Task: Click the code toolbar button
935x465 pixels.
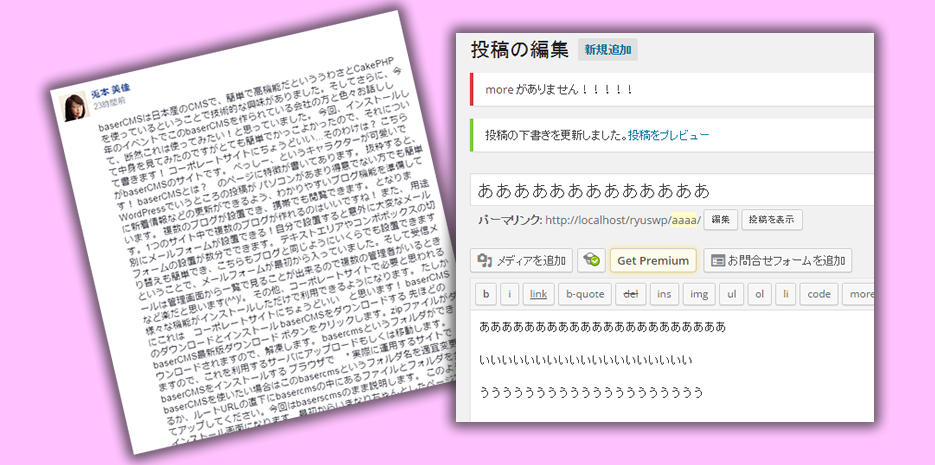Action: pos(819,294)
